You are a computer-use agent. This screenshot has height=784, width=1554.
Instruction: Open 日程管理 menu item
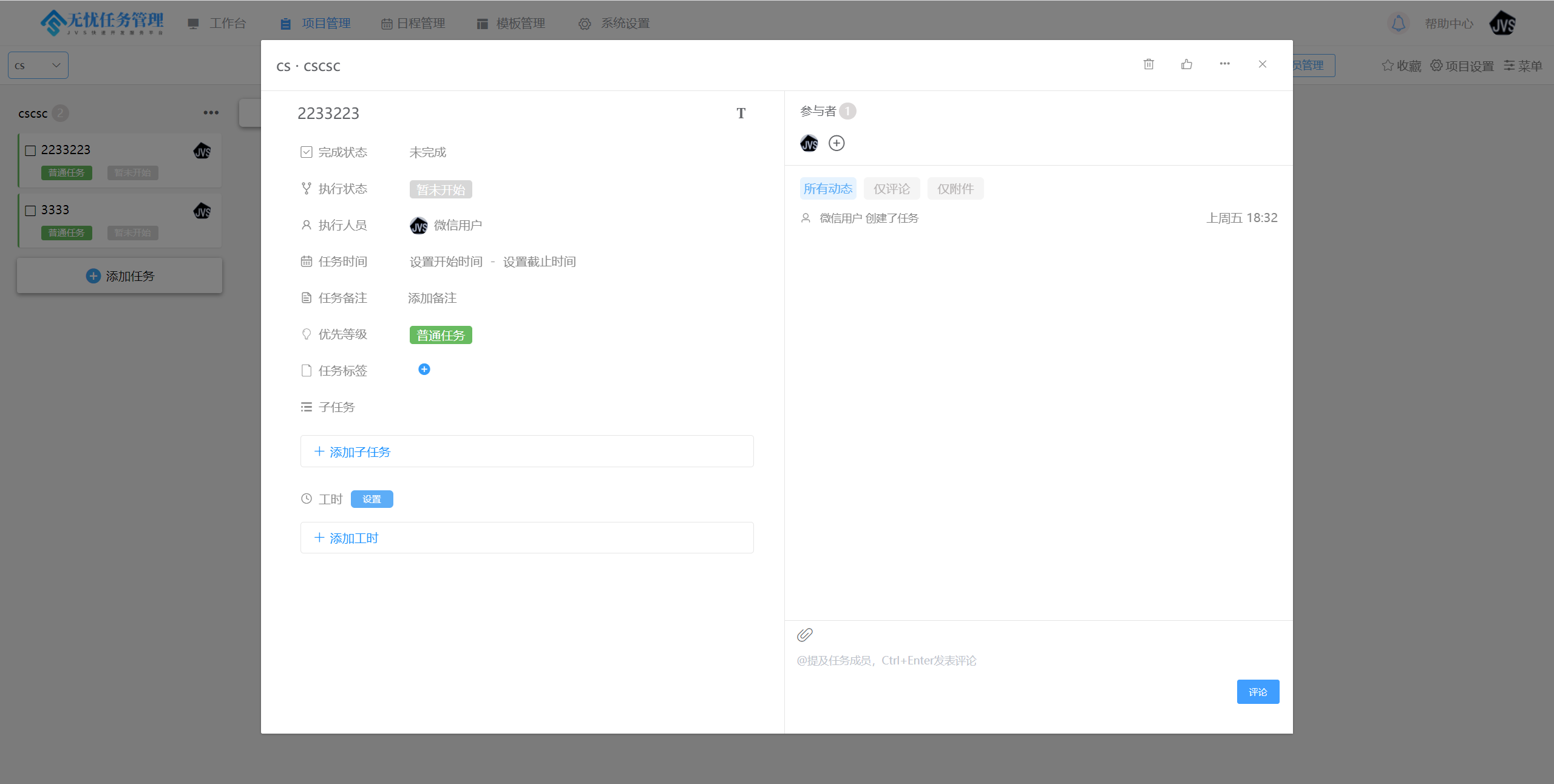coord(413,24)
